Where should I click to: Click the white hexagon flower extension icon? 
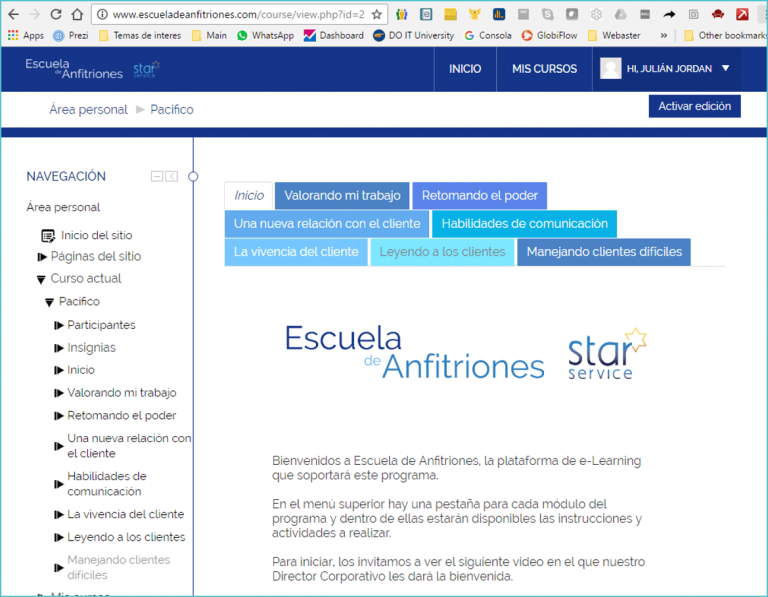click(596, 14)
